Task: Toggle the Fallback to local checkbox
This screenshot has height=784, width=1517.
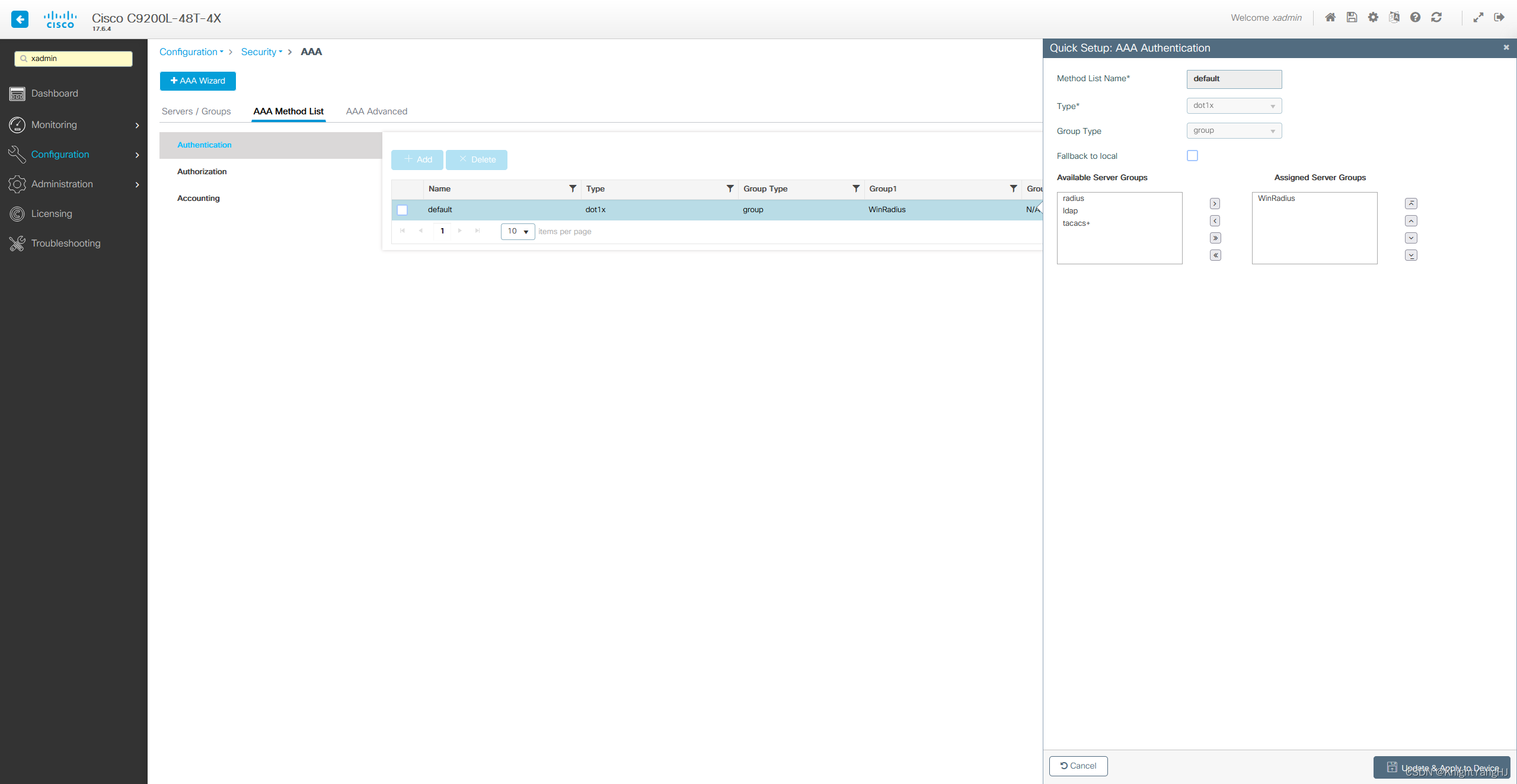Action: (x=1191, y=155)
